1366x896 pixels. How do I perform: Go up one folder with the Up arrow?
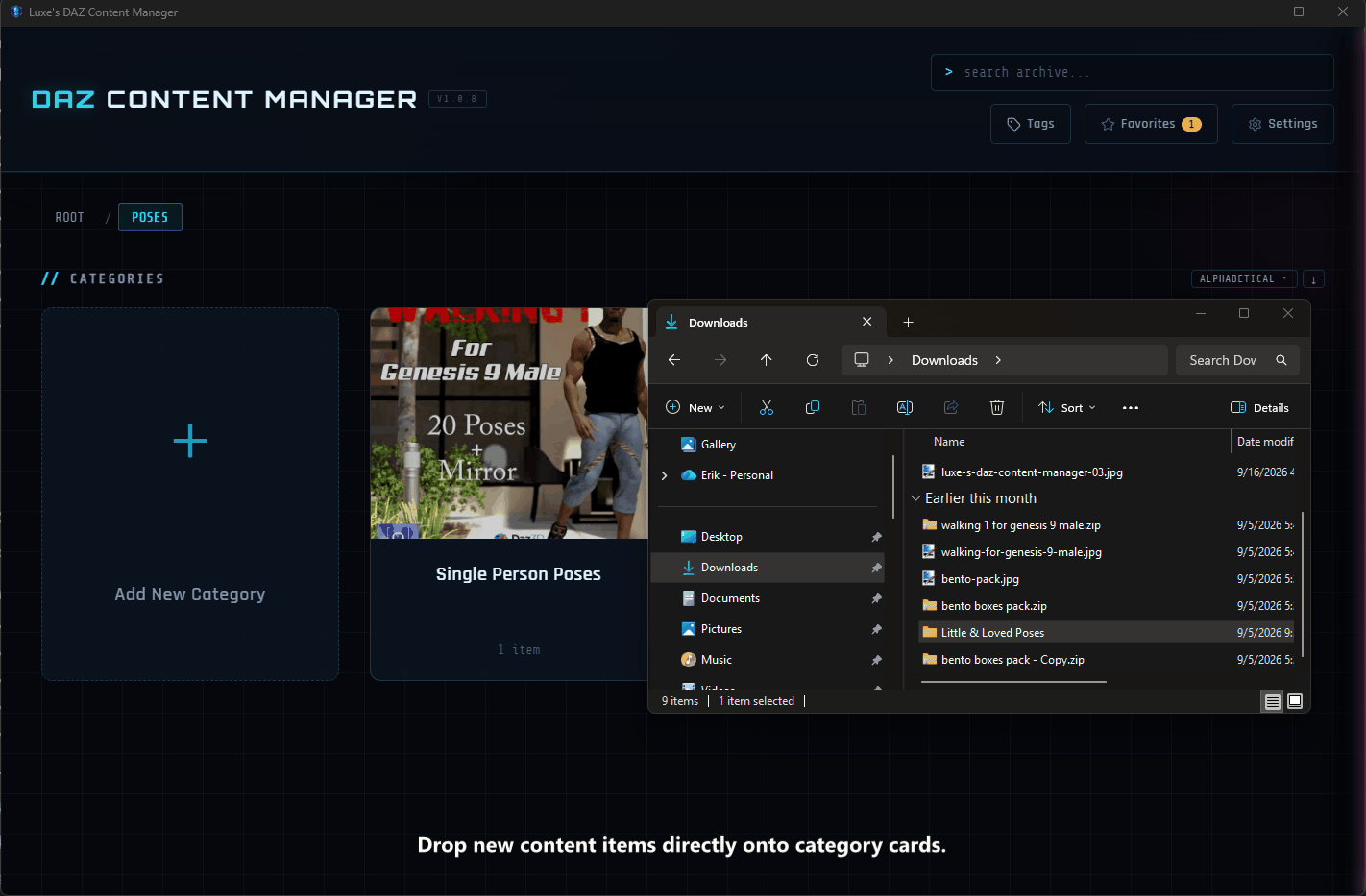[x=767, y=360]
